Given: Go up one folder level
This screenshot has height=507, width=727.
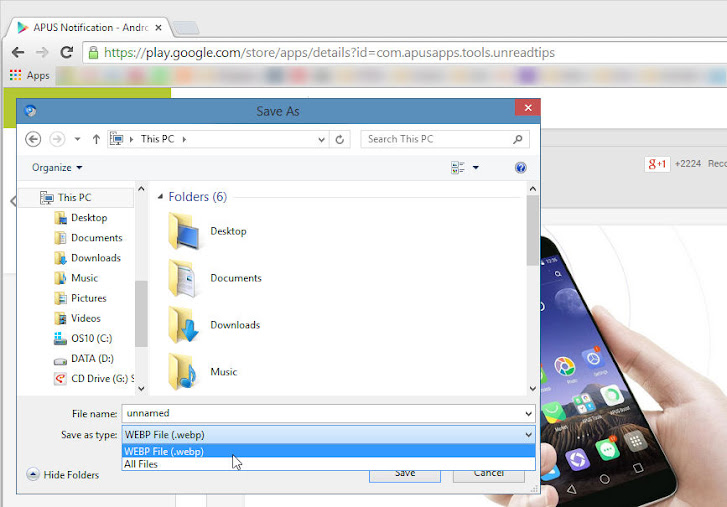Looking at the screenshot, I should [x=96, y=139].
